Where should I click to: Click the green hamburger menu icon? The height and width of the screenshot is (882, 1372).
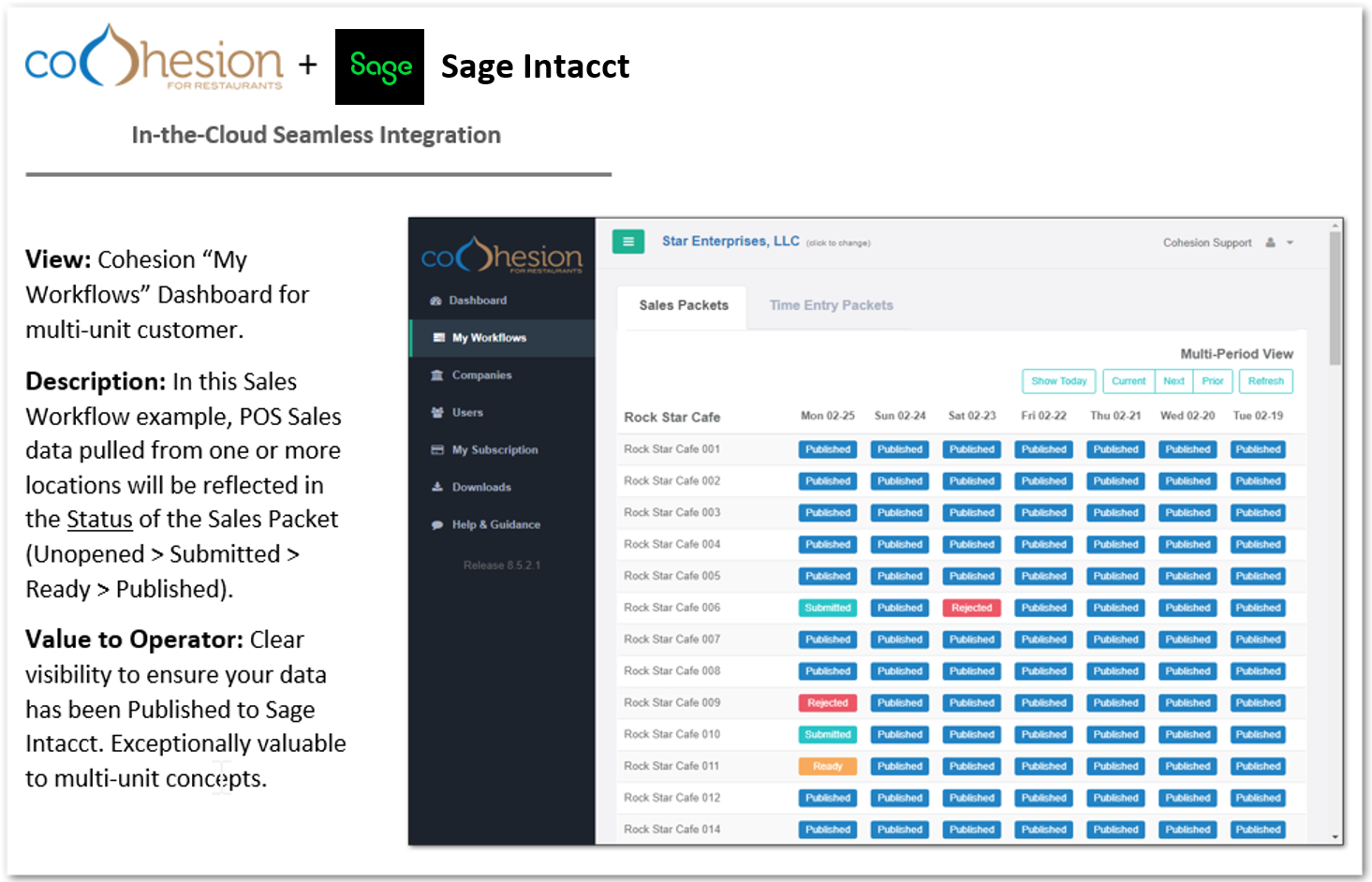(627, 242)
